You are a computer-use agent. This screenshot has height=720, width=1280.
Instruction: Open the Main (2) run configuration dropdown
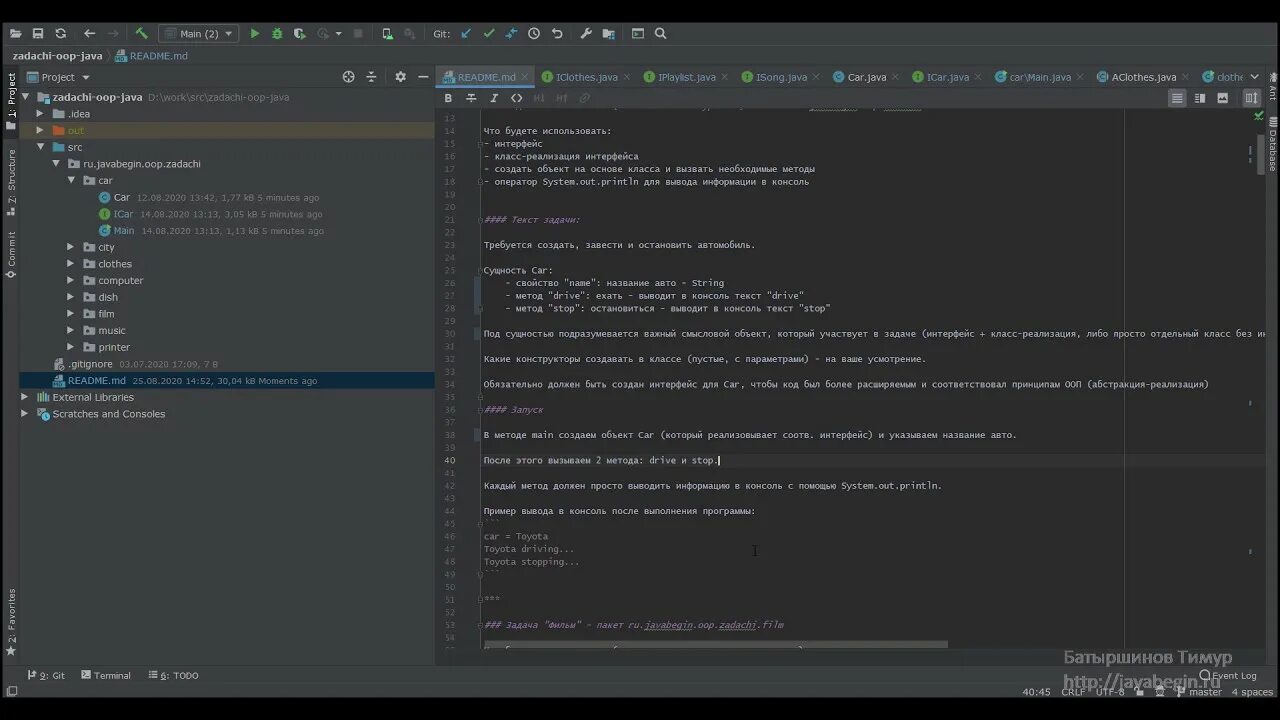click(x=198, y=34)
